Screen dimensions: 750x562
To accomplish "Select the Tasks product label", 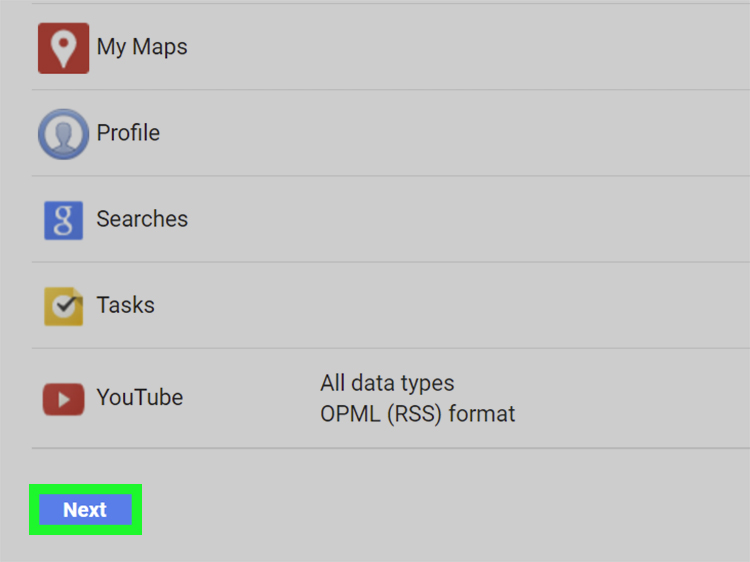I will (x=125, y=305).
